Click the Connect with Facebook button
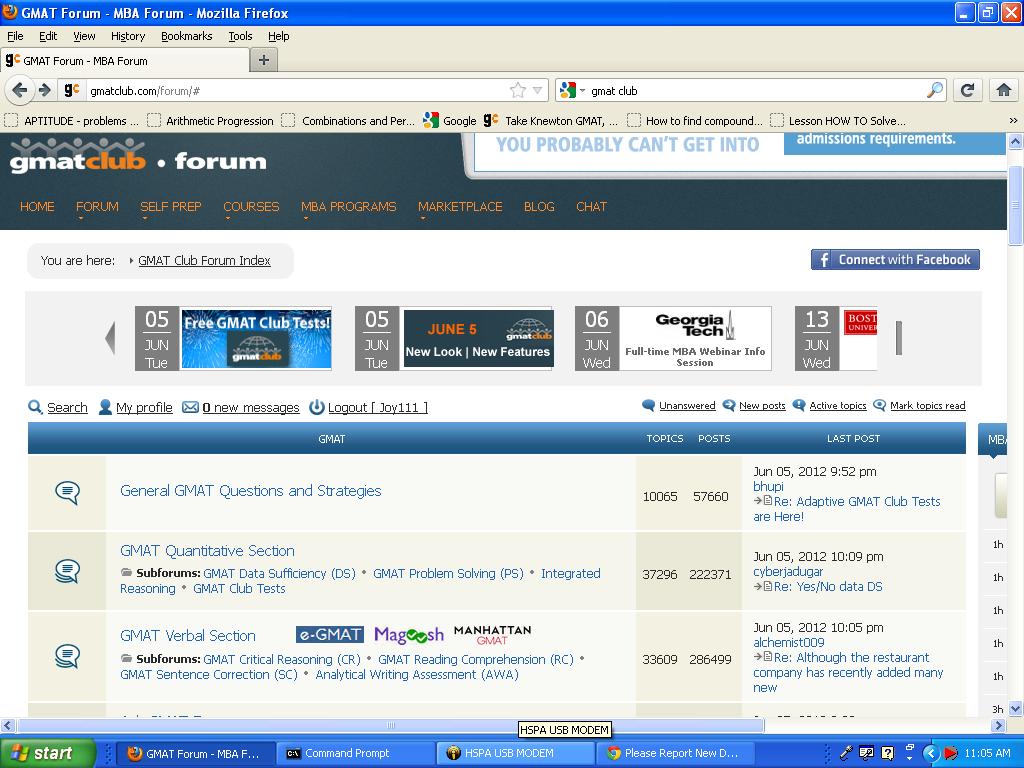The width and height of the screenshot is (1024, 768). (x=895, y=260)
